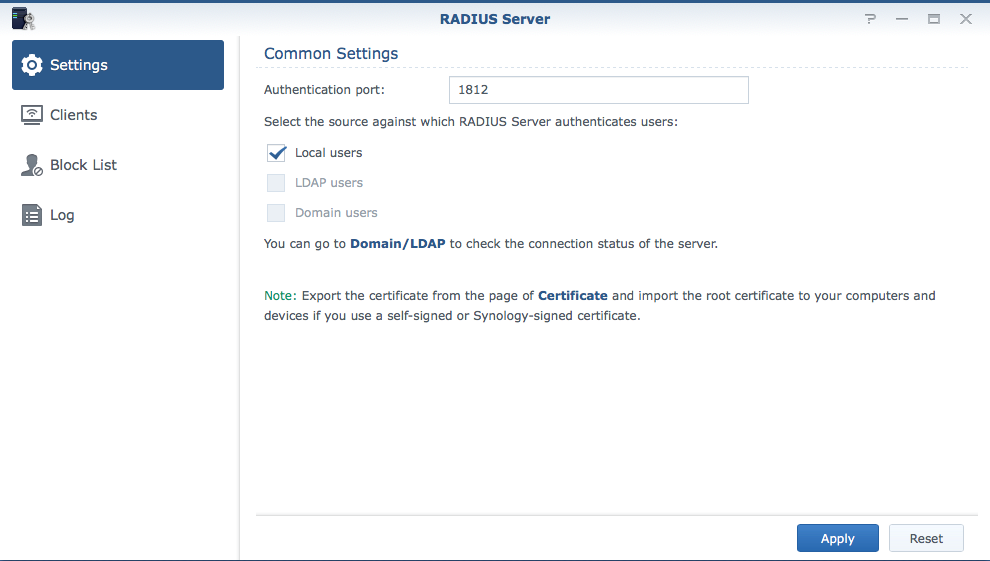Open help with the question mark icon
This screenshot has height=561, width=990.
tap(871, 19)
